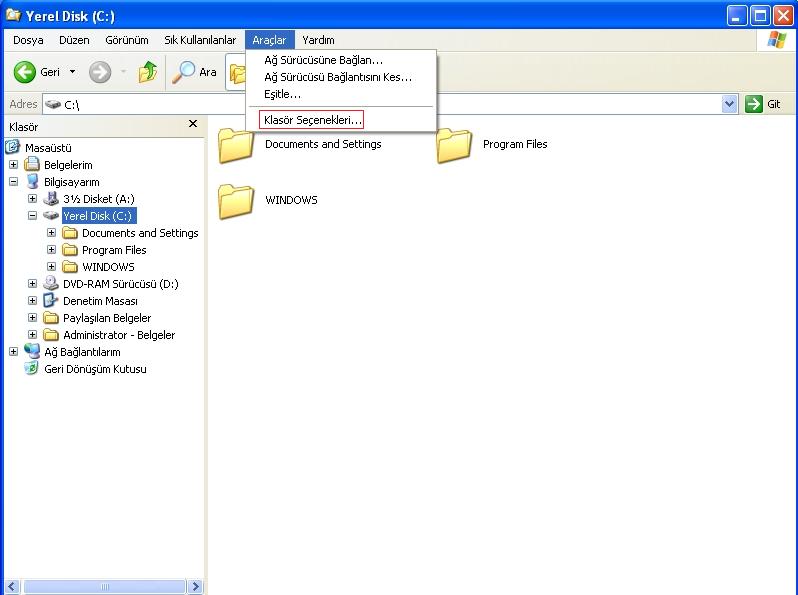Screen dimensions: 798x595
Task: Expand Documents and Settings in tree
Action: pos(51,233)
